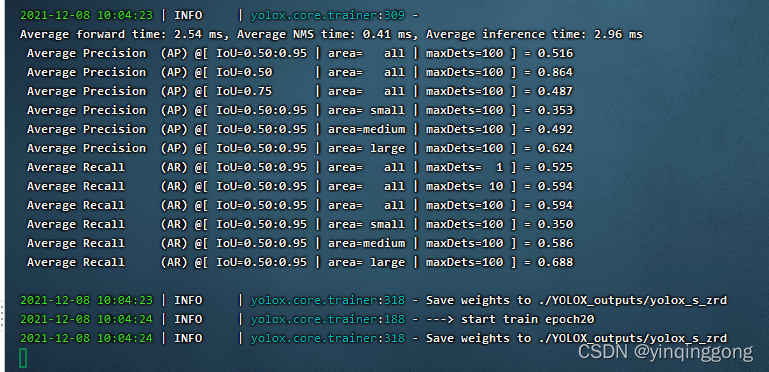Click the first yolox.core.trainer:318 log source
This screenshot has height=372, width=769.
pos(328,300)
